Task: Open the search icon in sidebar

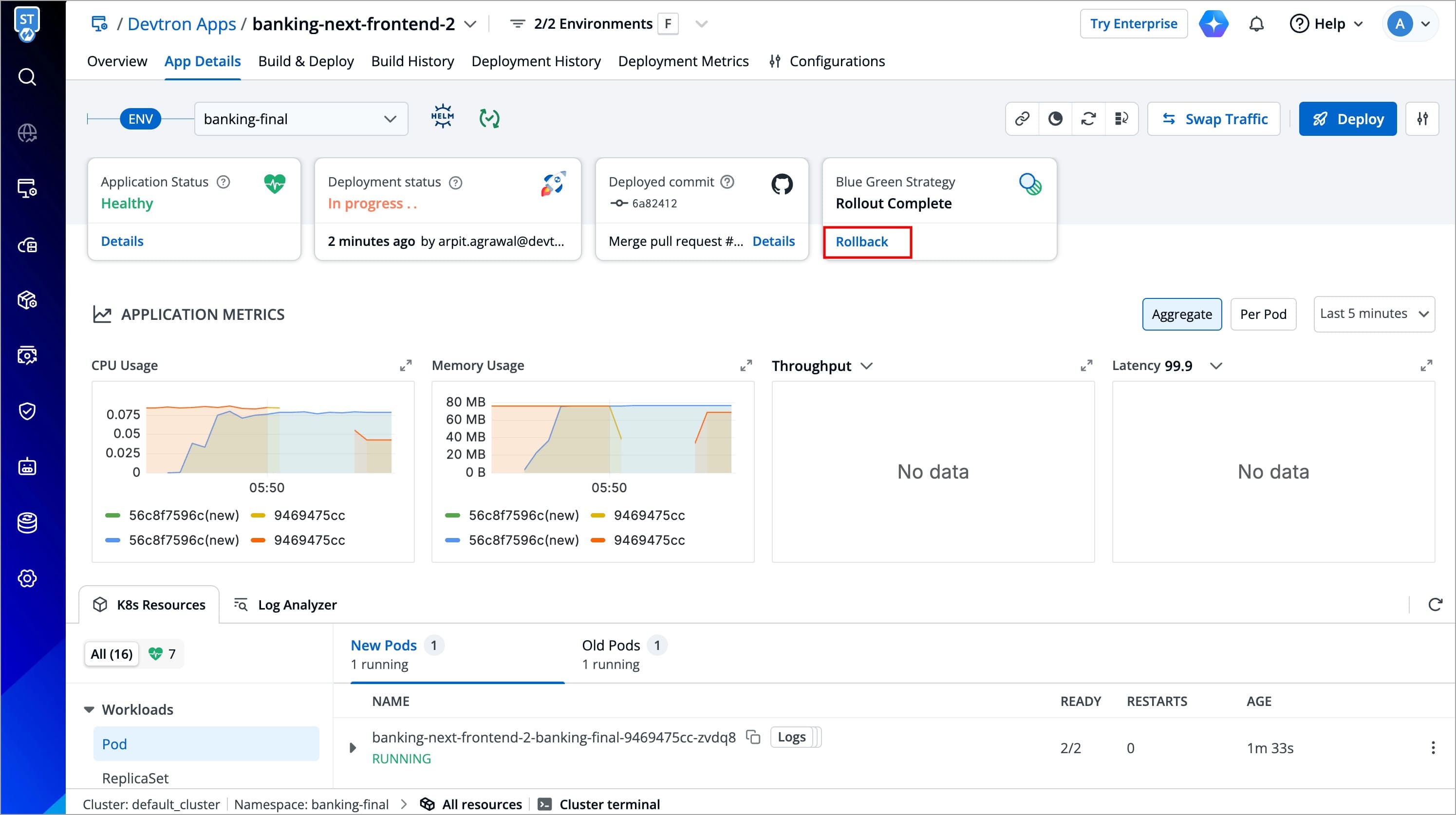Action: (27, 76)
